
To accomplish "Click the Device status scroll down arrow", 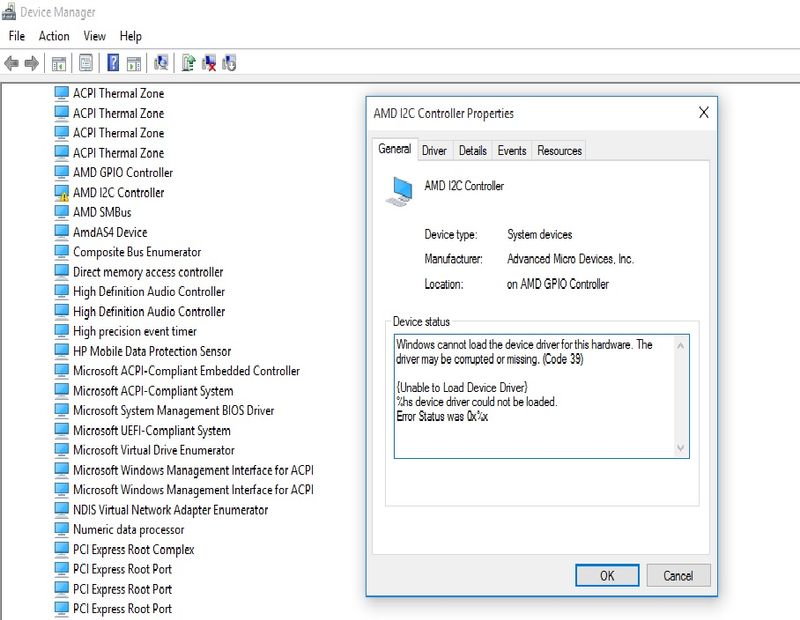I will (680, 448).
